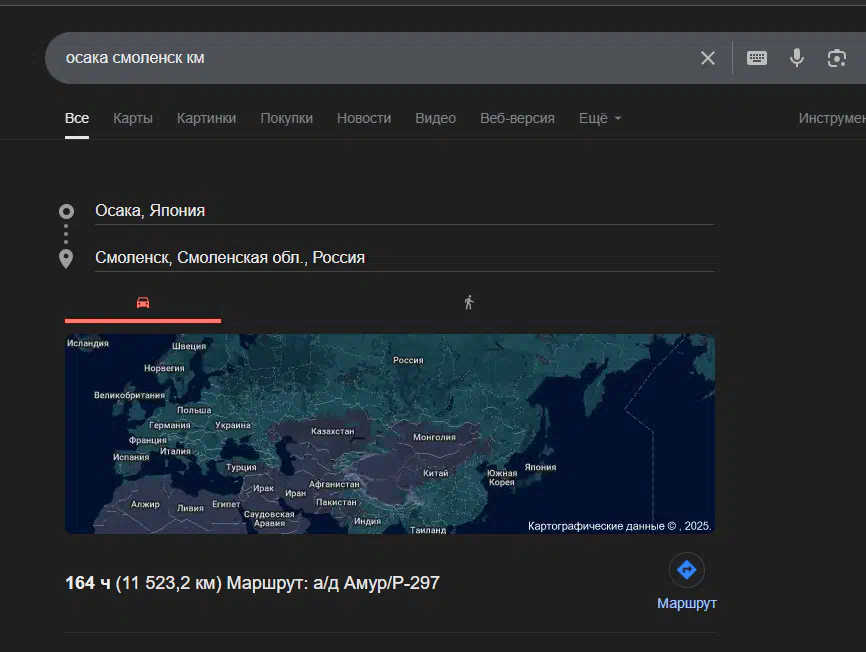Click the 'Картографические данные' map attribution text
866x652 pixels.
(x=619, y=526)
